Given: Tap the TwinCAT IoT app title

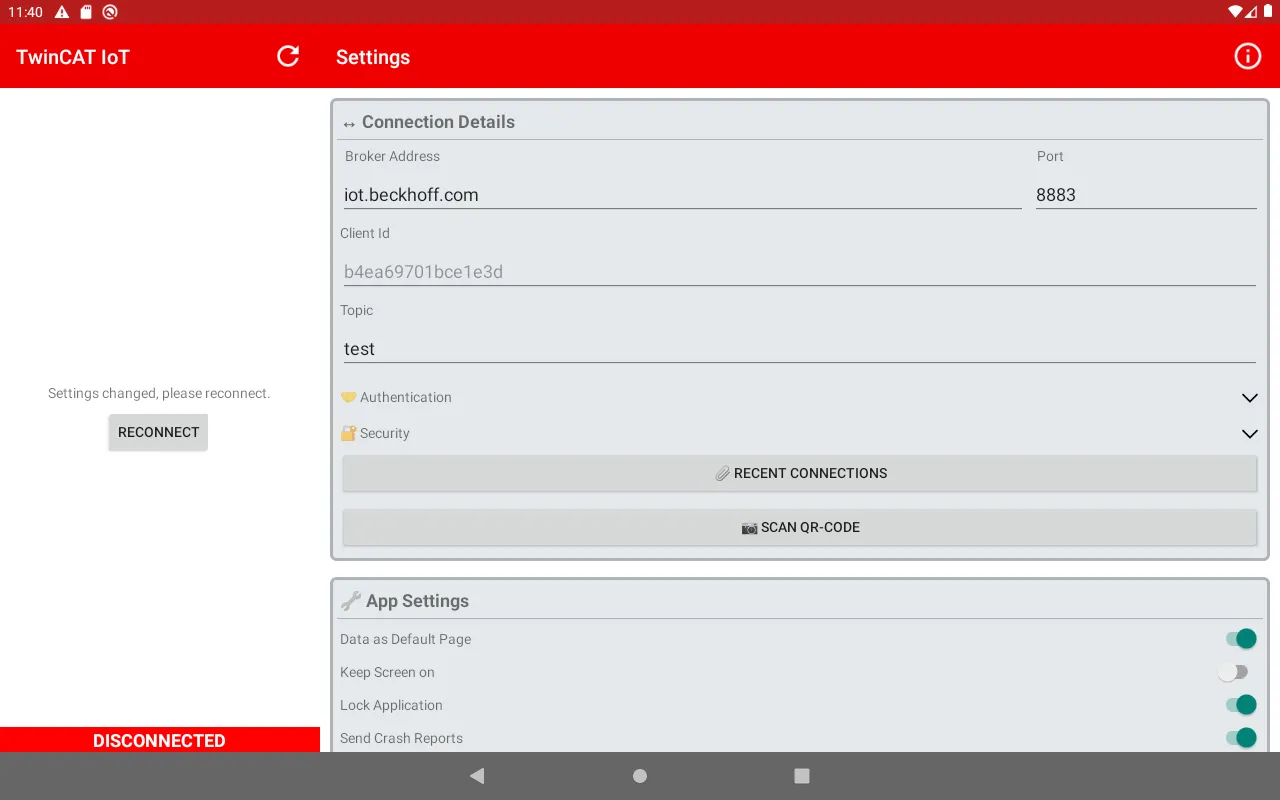Looking at the screenshot, I should tap(73, 57).
